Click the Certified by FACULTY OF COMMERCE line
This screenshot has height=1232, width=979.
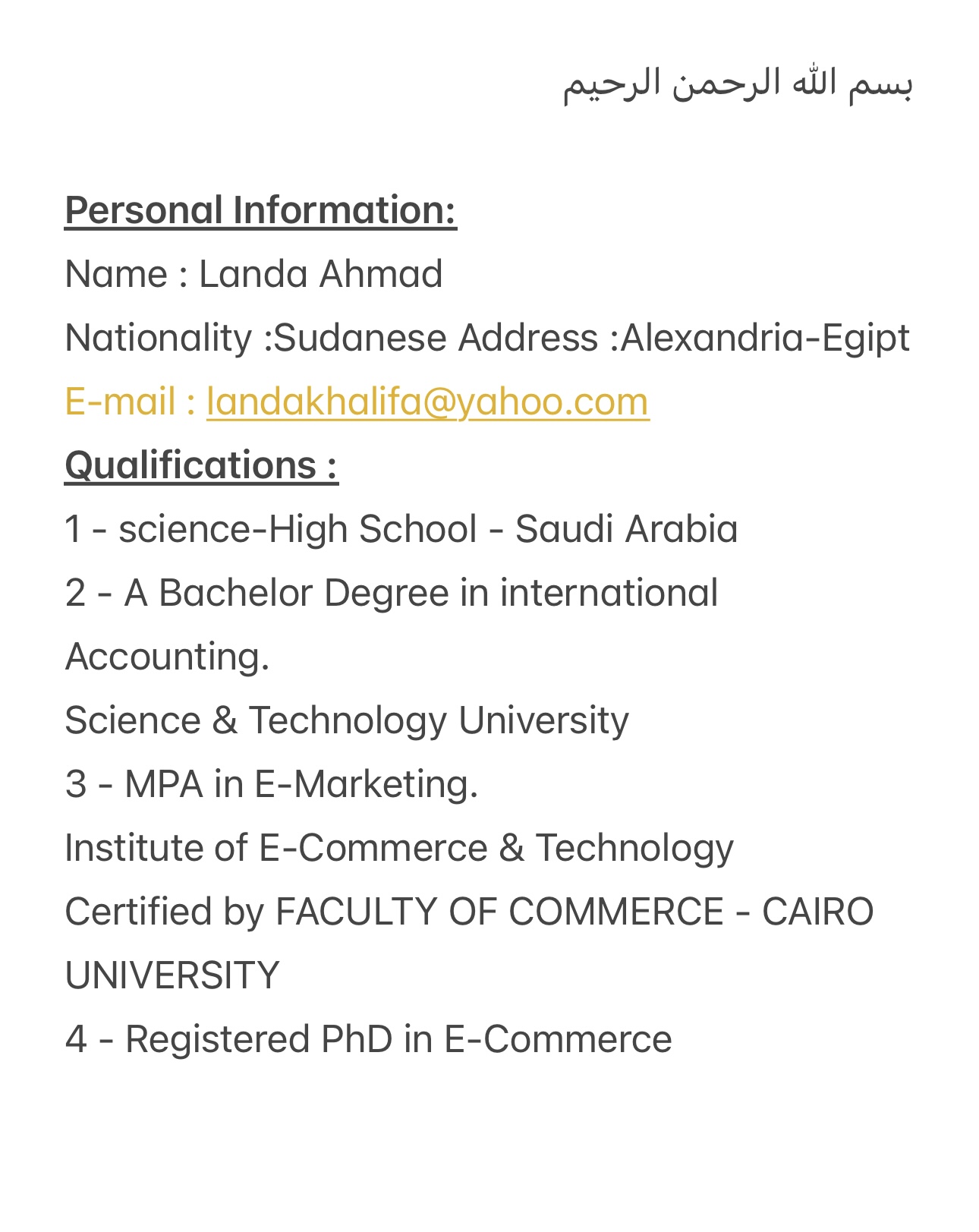(x=469, y=912)
